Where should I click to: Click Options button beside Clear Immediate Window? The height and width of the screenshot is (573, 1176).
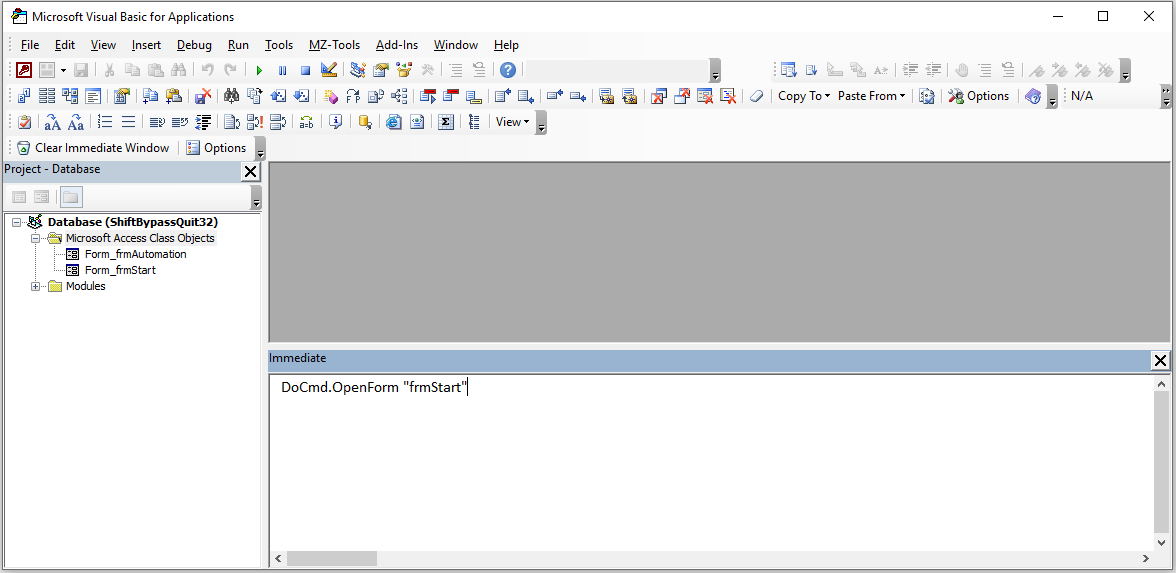(x=217, y=148)
